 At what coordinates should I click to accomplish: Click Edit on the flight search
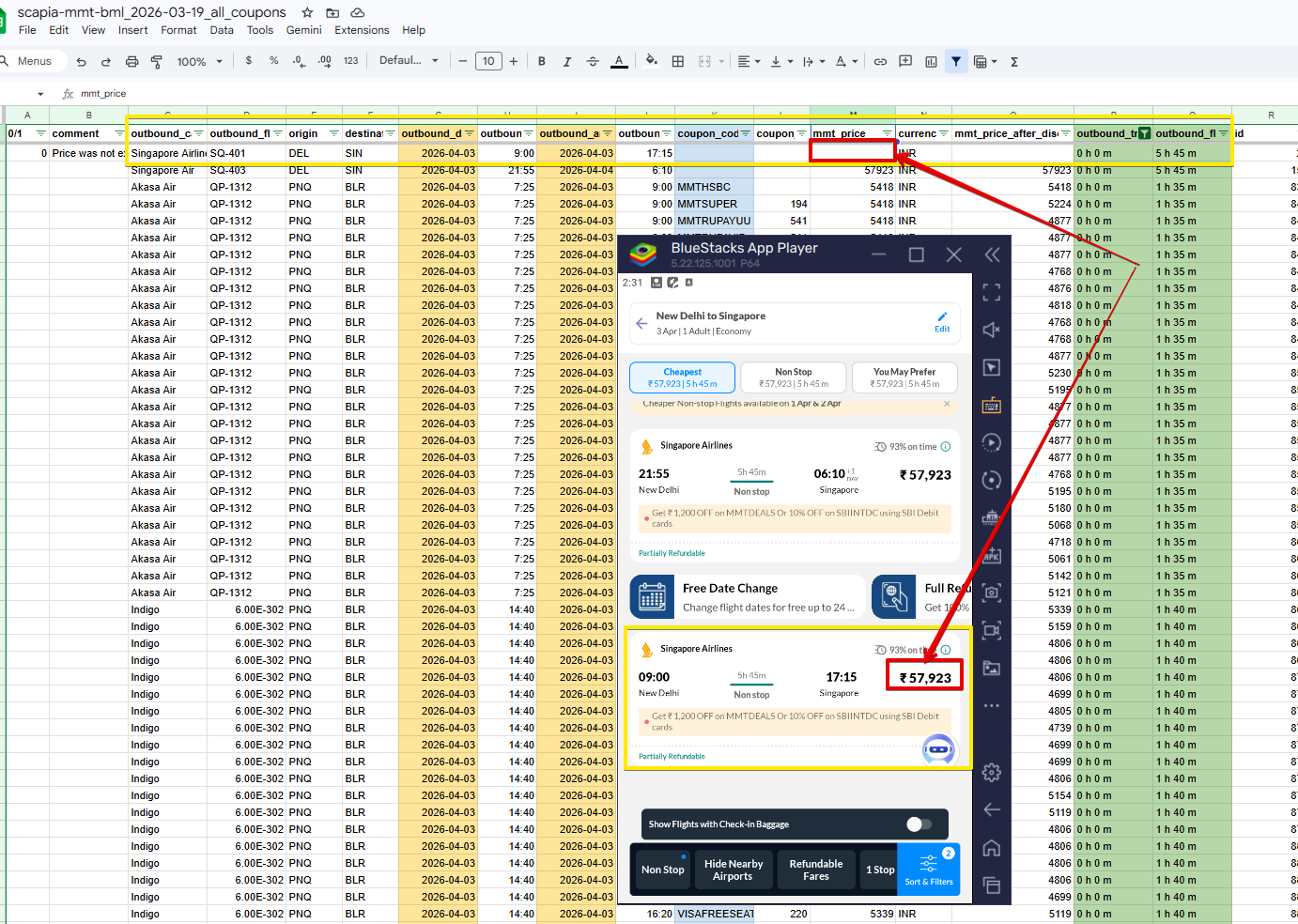click(942, 322)
